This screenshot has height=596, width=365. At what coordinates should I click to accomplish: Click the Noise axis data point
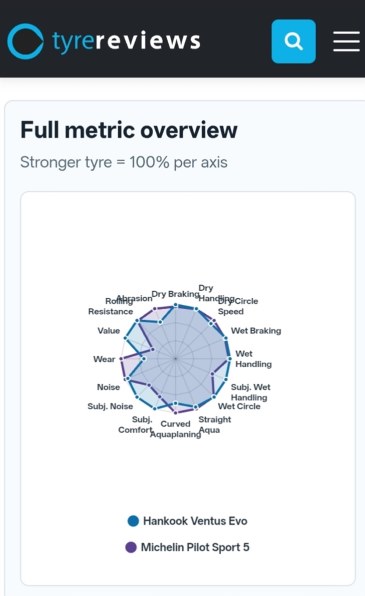(128, 379)
